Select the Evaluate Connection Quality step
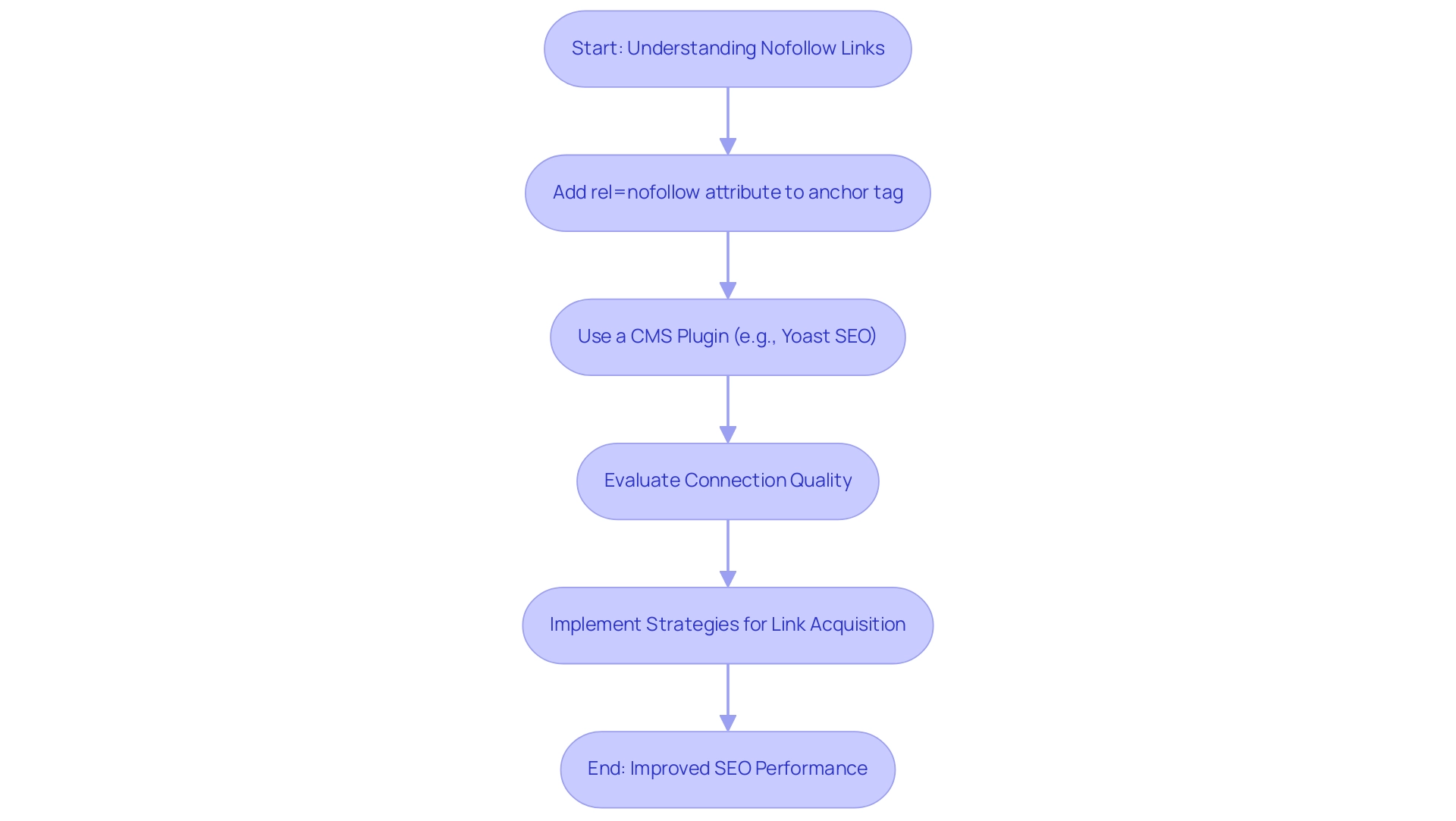 (x=728, y=480)
